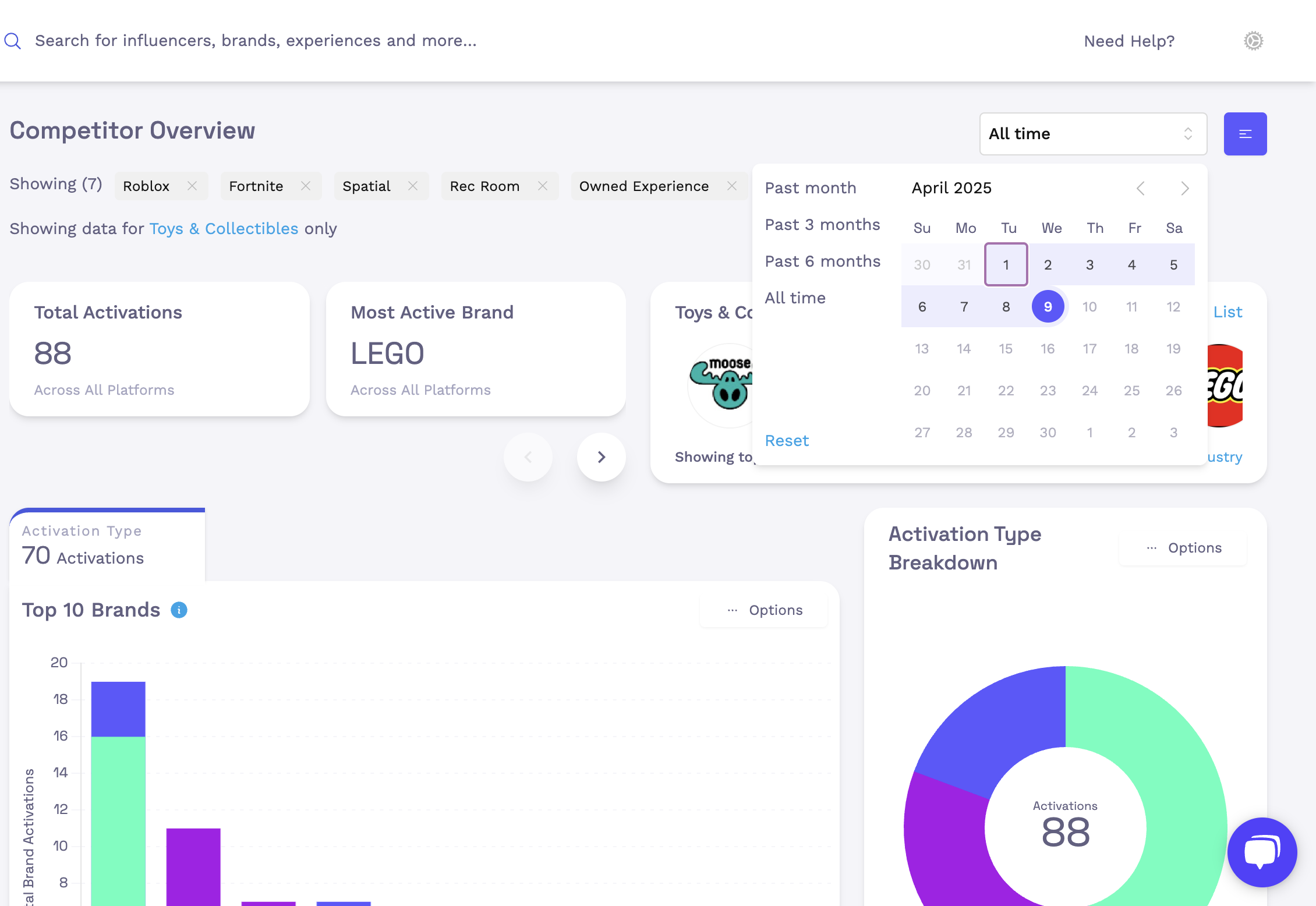Remove the Fortnite filter tag
Viewport: 1316px width, 906px height.
305,186
